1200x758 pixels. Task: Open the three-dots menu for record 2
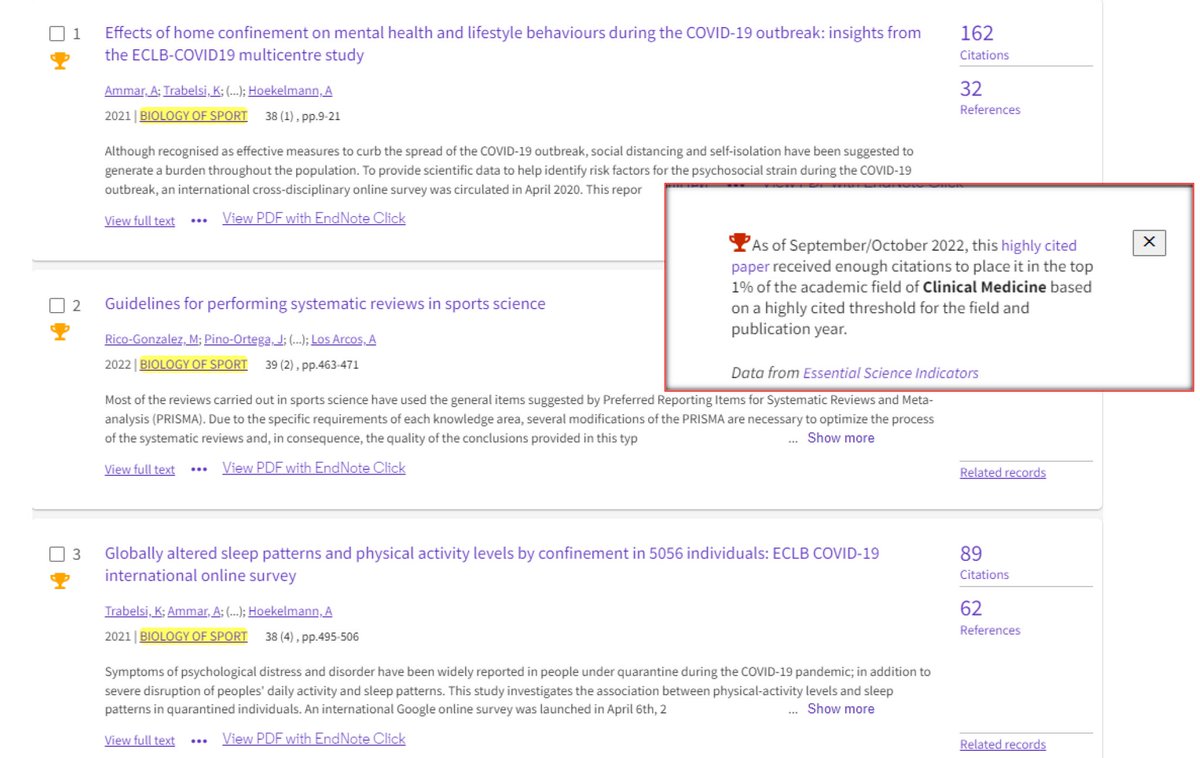point(199,469)
